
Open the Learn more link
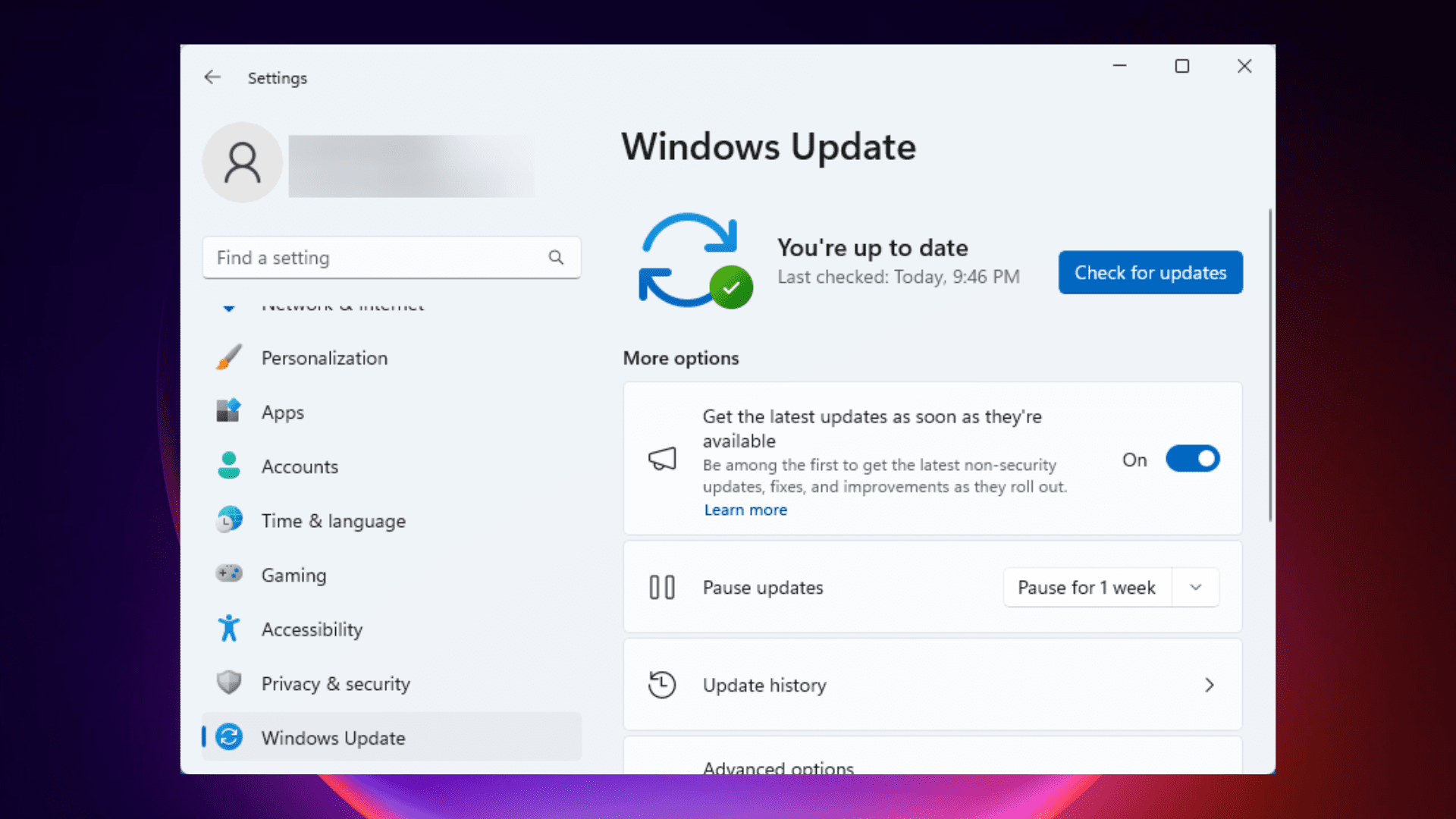coord(745,510)
